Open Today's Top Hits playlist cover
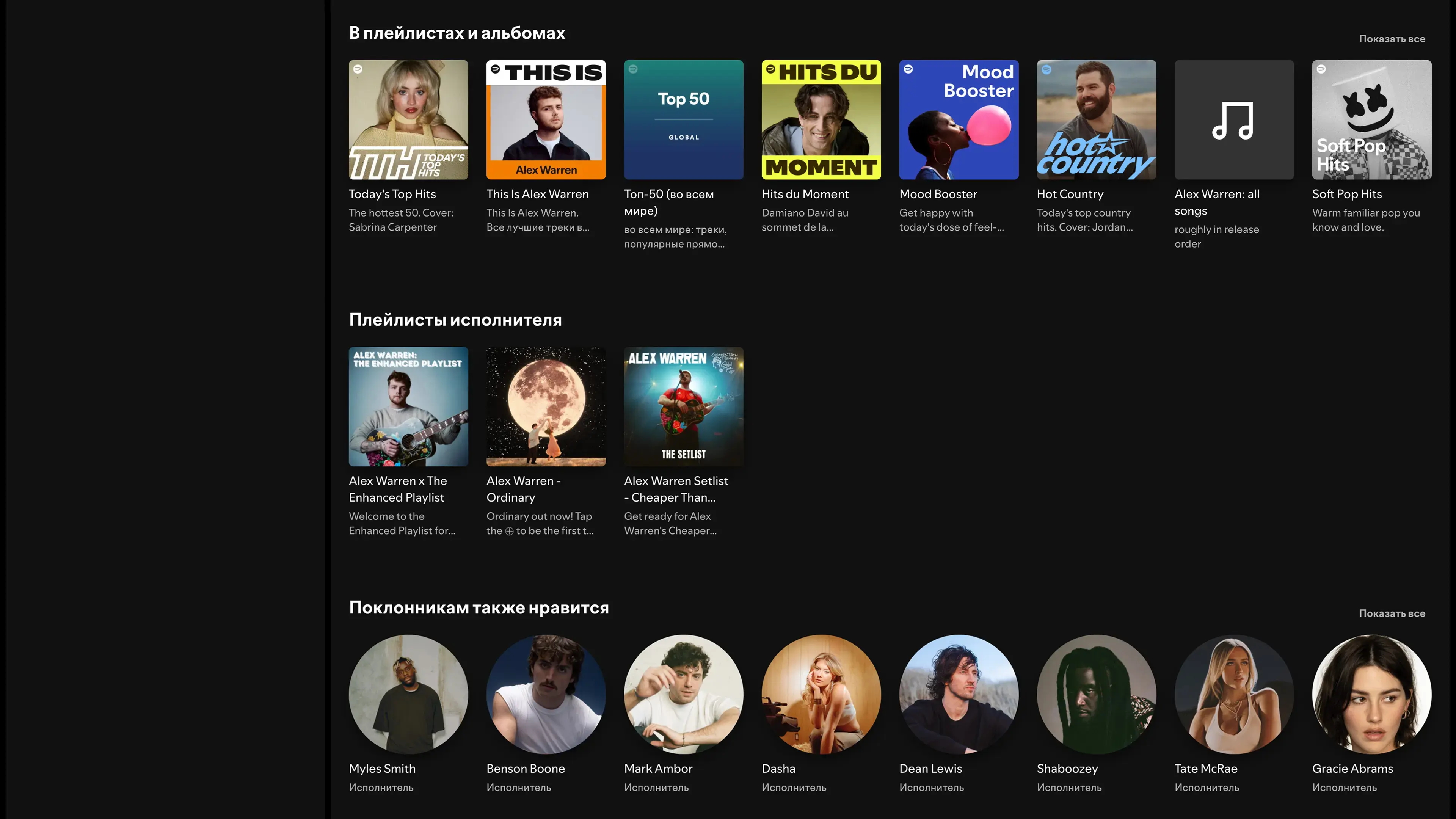1456x819 pixels. (408, 120)
